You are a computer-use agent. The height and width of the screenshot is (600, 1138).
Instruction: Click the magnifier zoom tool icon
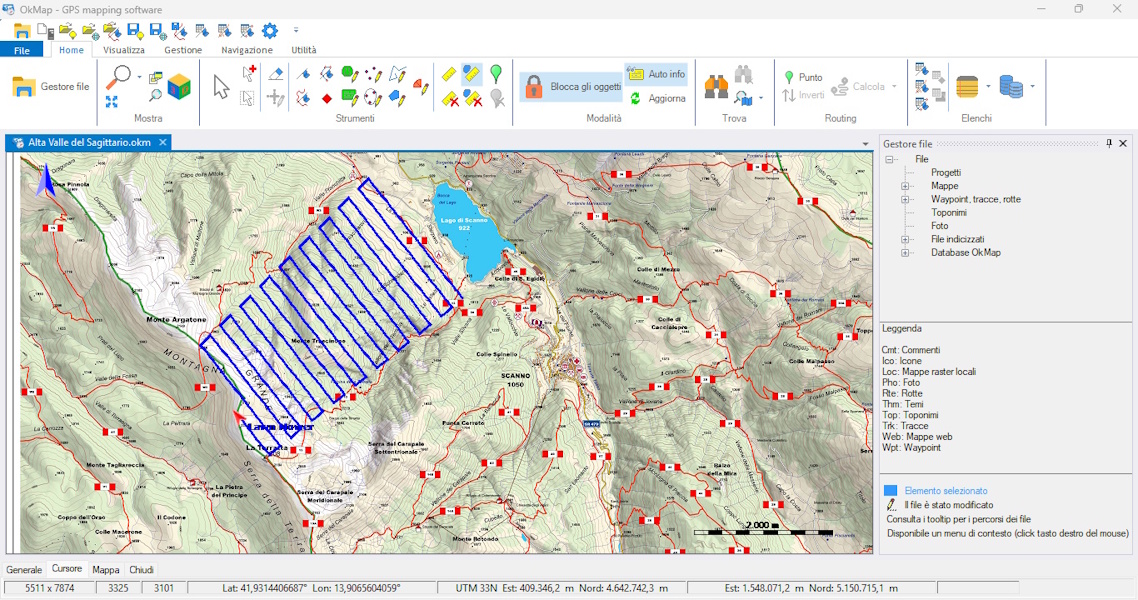(118, 76)
